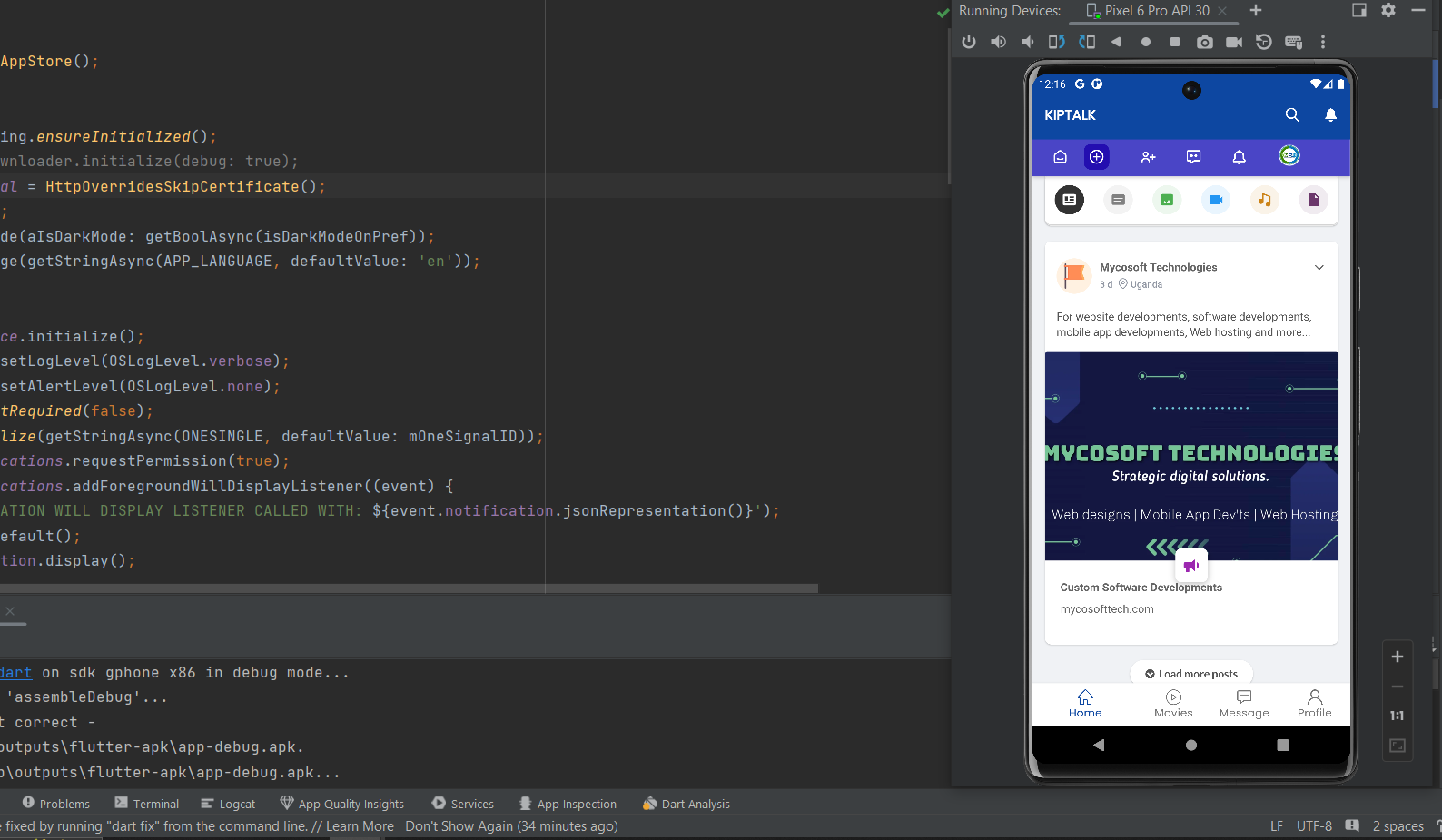Click Learn More in status notification
Image resolution: width=1442 pixels, height=840 pixels.
[x=360, y=826]
